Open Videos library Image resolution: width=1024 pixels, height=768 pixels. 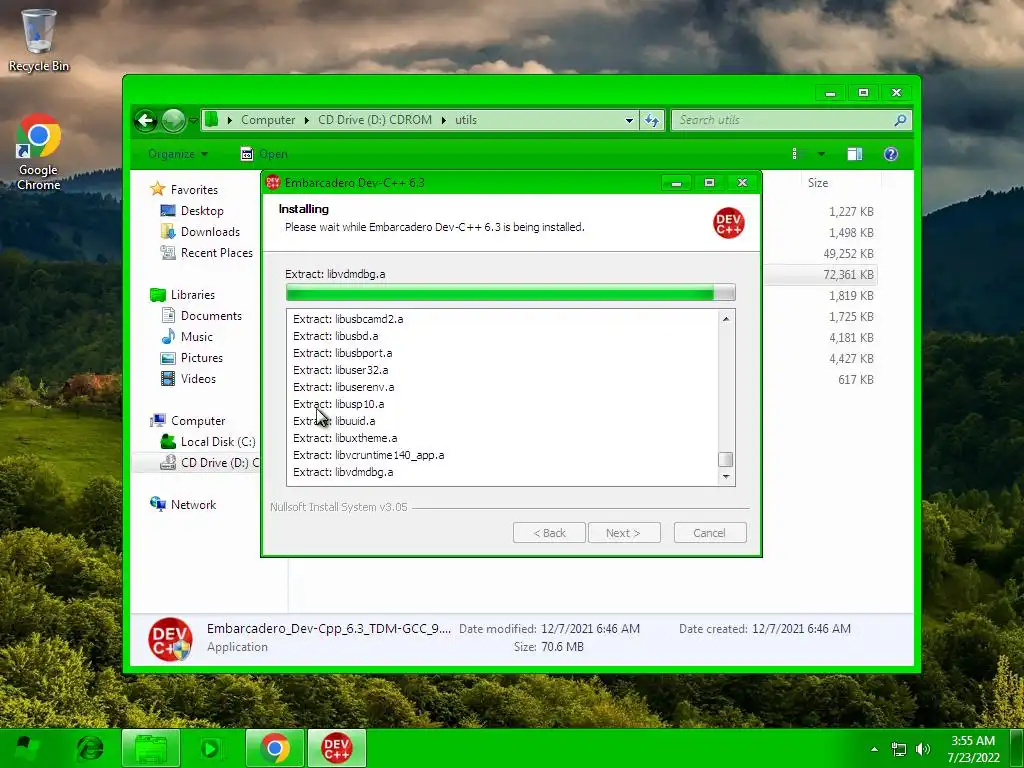pos(198,379)
